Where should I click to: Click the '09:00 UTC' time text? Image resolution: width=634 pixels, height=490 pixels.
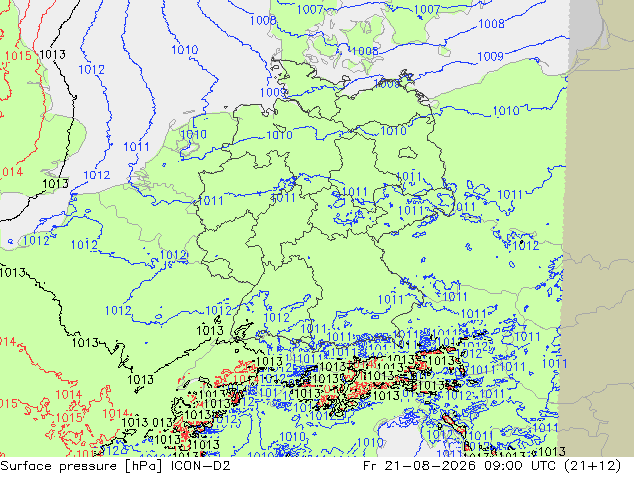point(522,466)
